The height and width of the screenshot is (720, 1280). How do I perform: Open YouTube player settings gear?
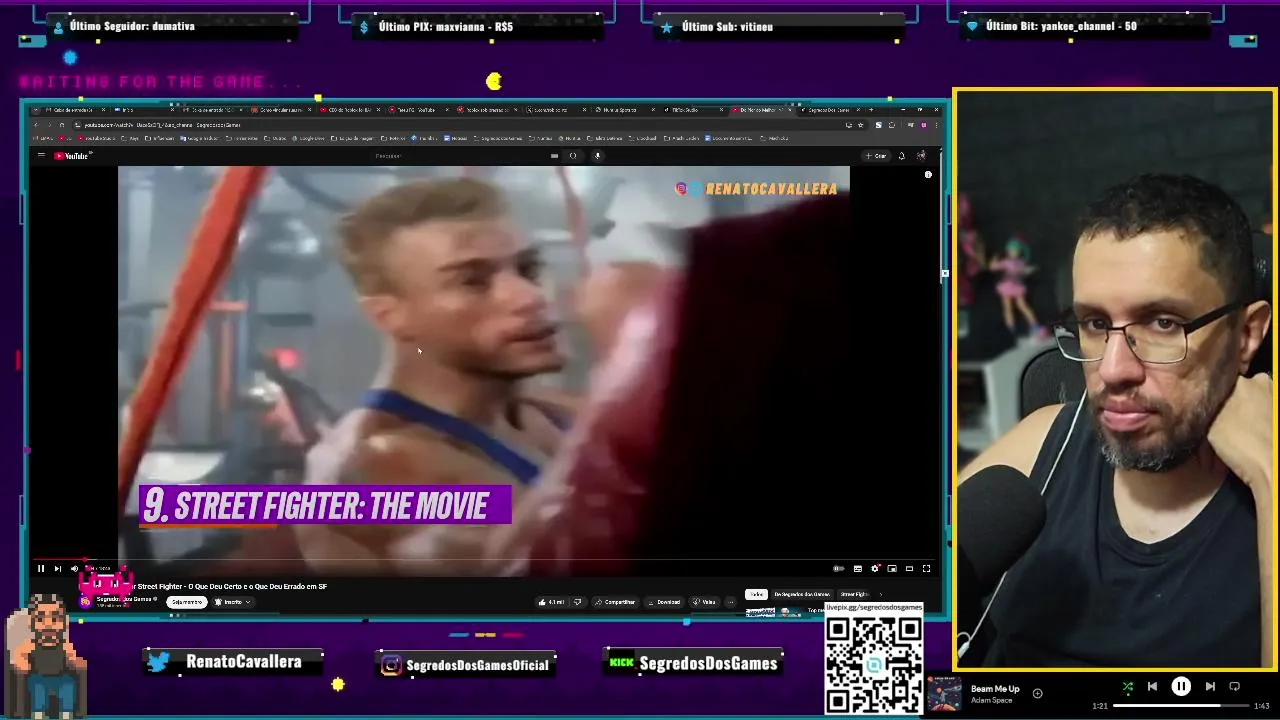[875, 569]
